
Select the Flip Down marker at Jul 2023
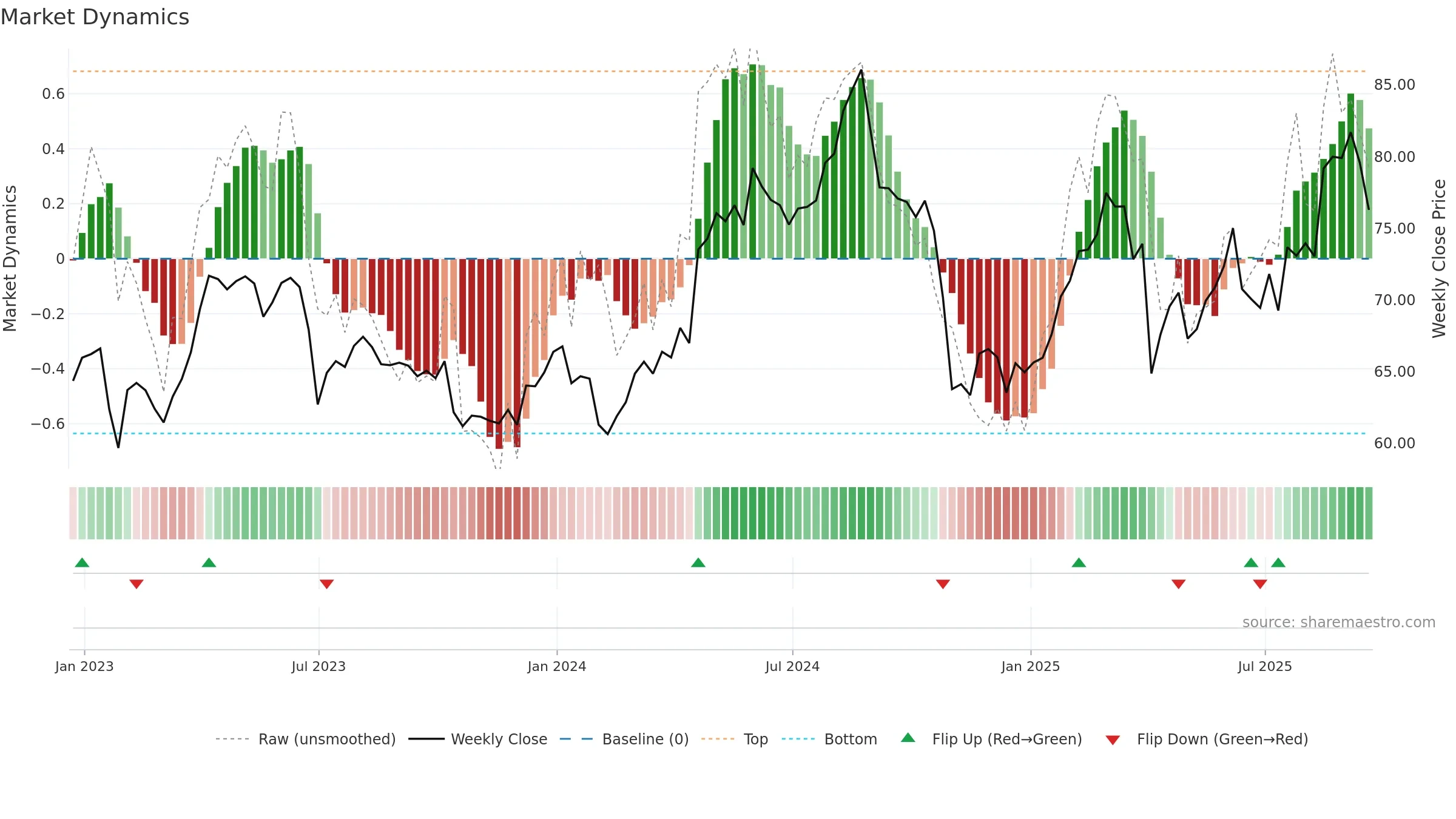326,584
